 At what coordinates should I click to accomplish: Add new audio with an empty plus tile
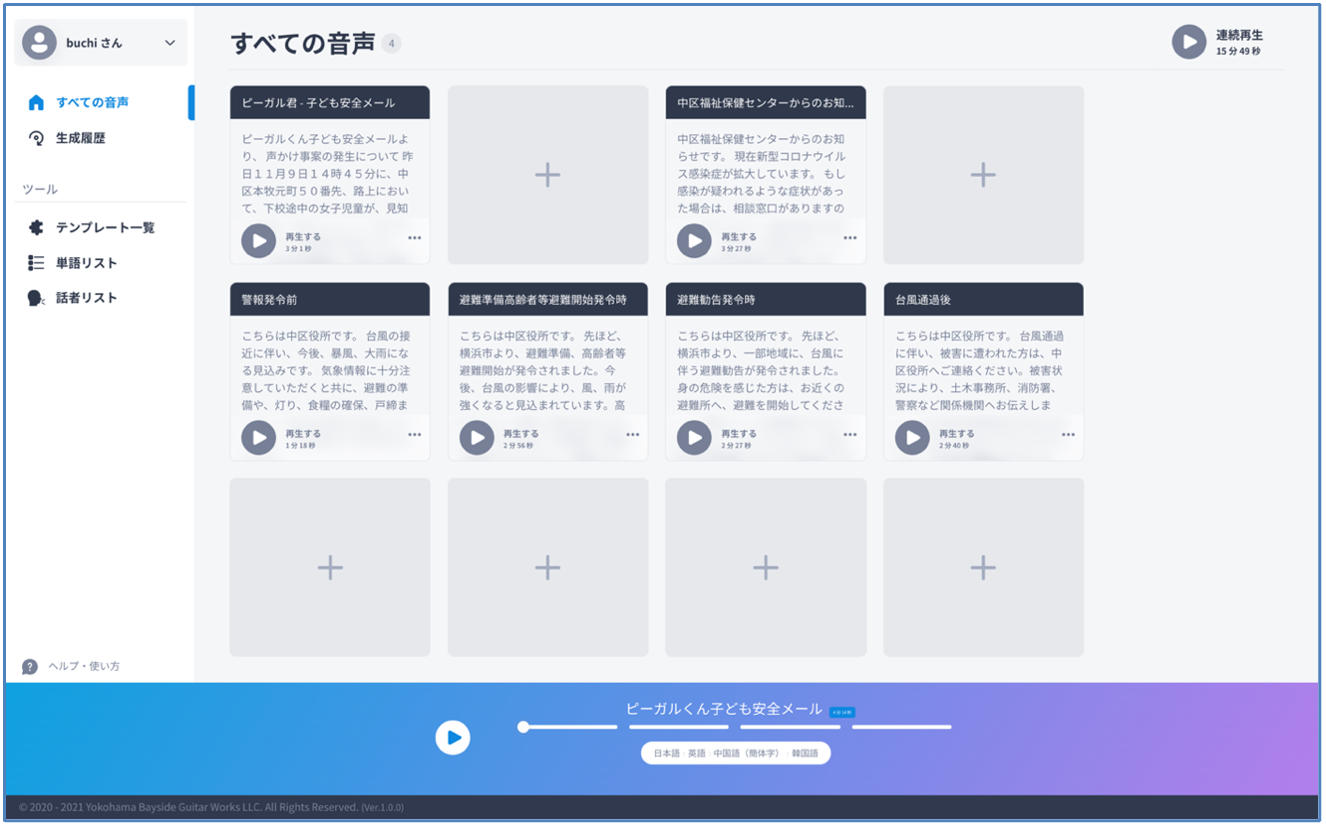pos(547,174)
